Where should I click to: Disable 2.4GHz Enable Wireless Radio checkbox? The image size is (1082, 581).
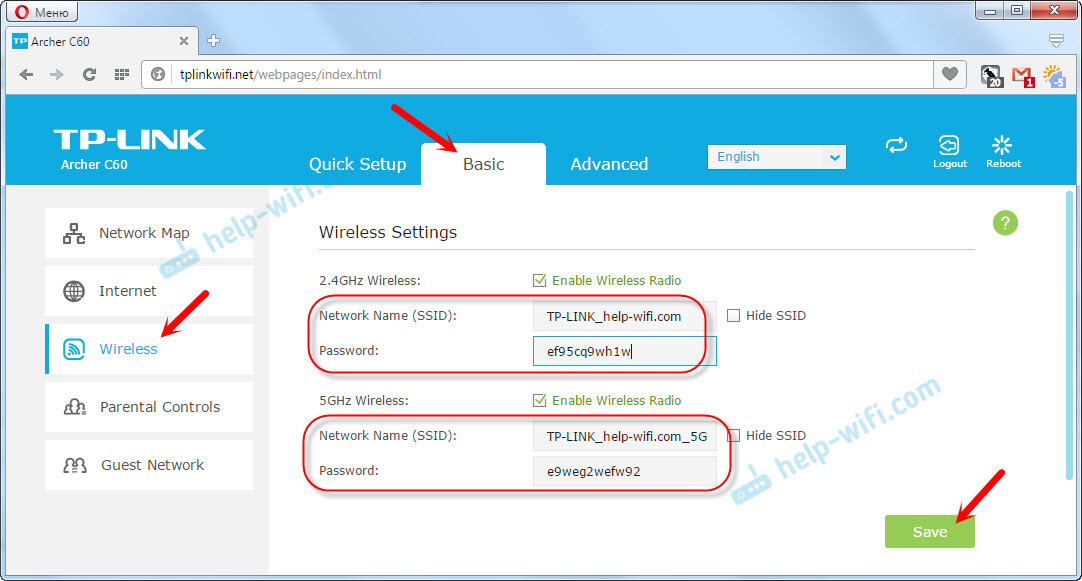(x=540, y=281)
